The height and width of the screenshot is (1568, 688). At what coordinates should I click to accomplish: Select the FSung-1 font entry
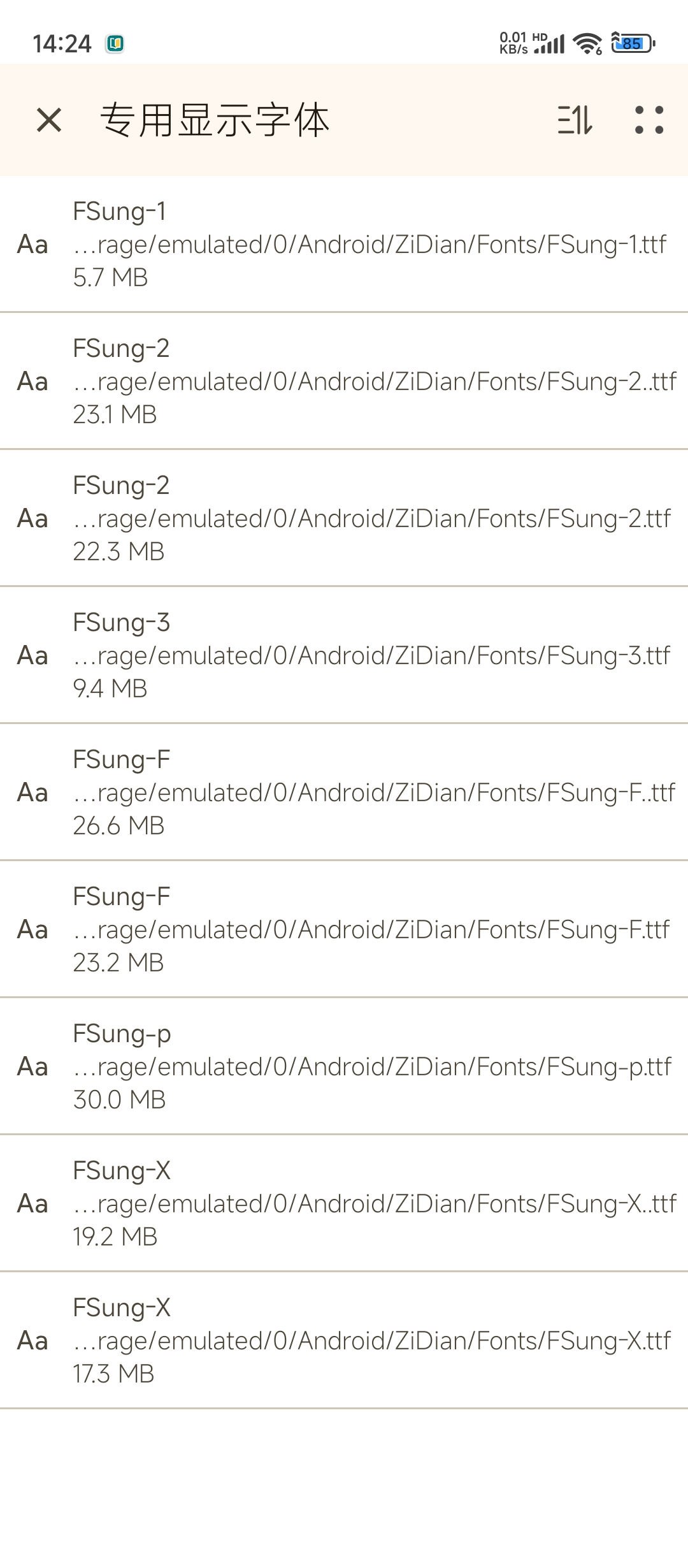(120, 211)
